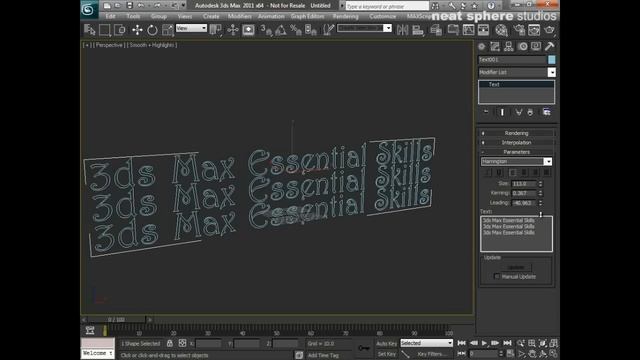Toggle the Underline text style button

click(x=498, y=172)
